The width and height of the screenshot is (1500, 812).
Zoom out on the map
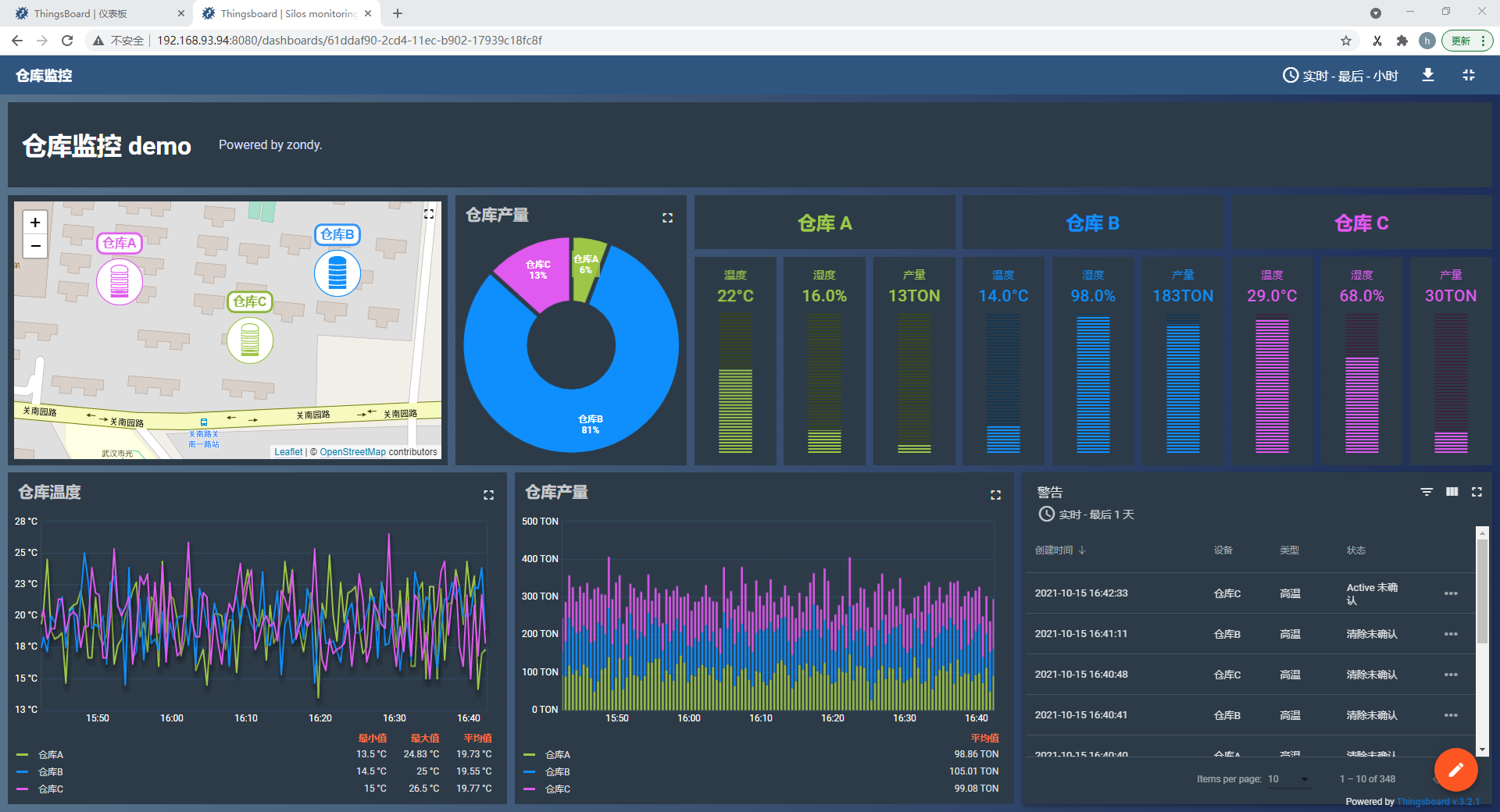35,246
